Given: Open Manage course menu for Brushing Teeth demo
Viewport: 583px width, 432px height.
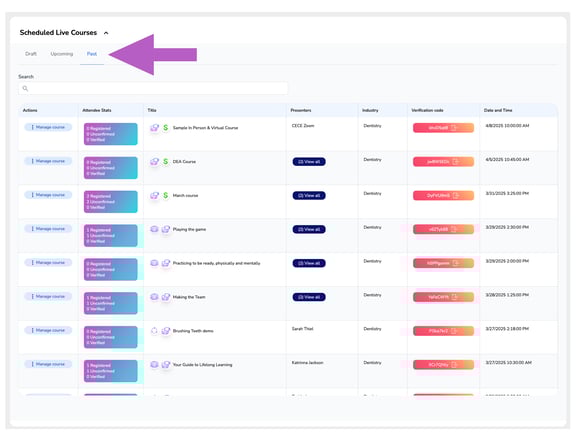Looking at the screenshot, I should (x=48, y=330).
